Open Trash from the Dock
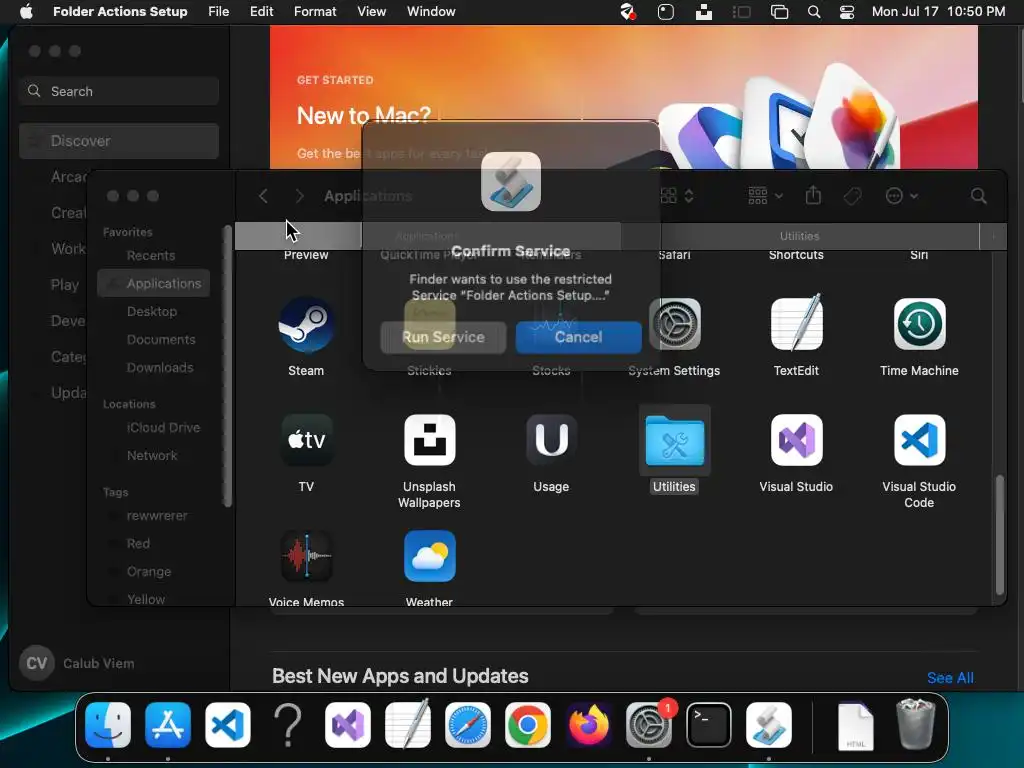1024x768 pixels. pos(916,724)
